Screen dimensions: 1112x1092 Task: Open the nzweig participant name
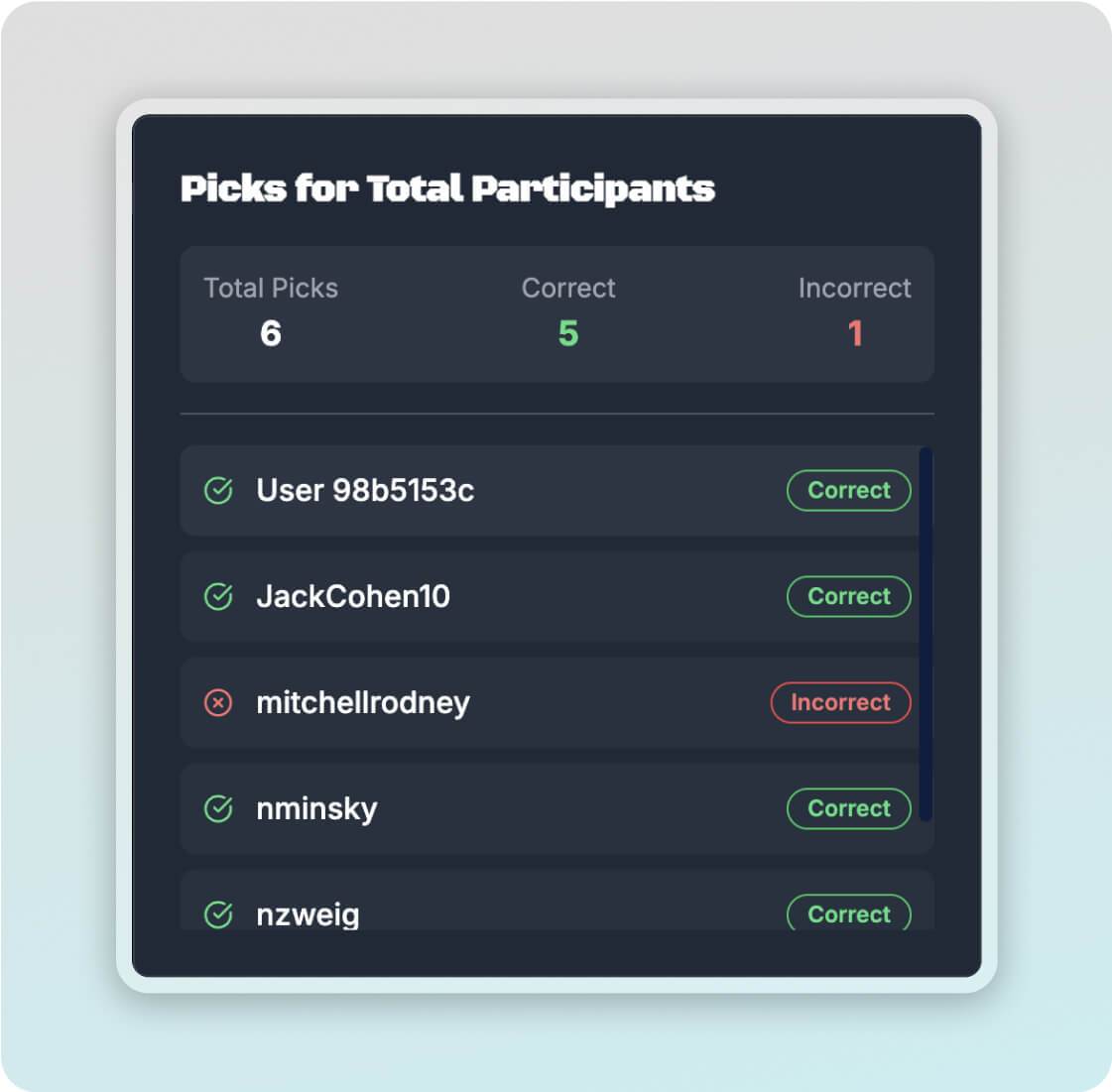(x=308, y=914)
